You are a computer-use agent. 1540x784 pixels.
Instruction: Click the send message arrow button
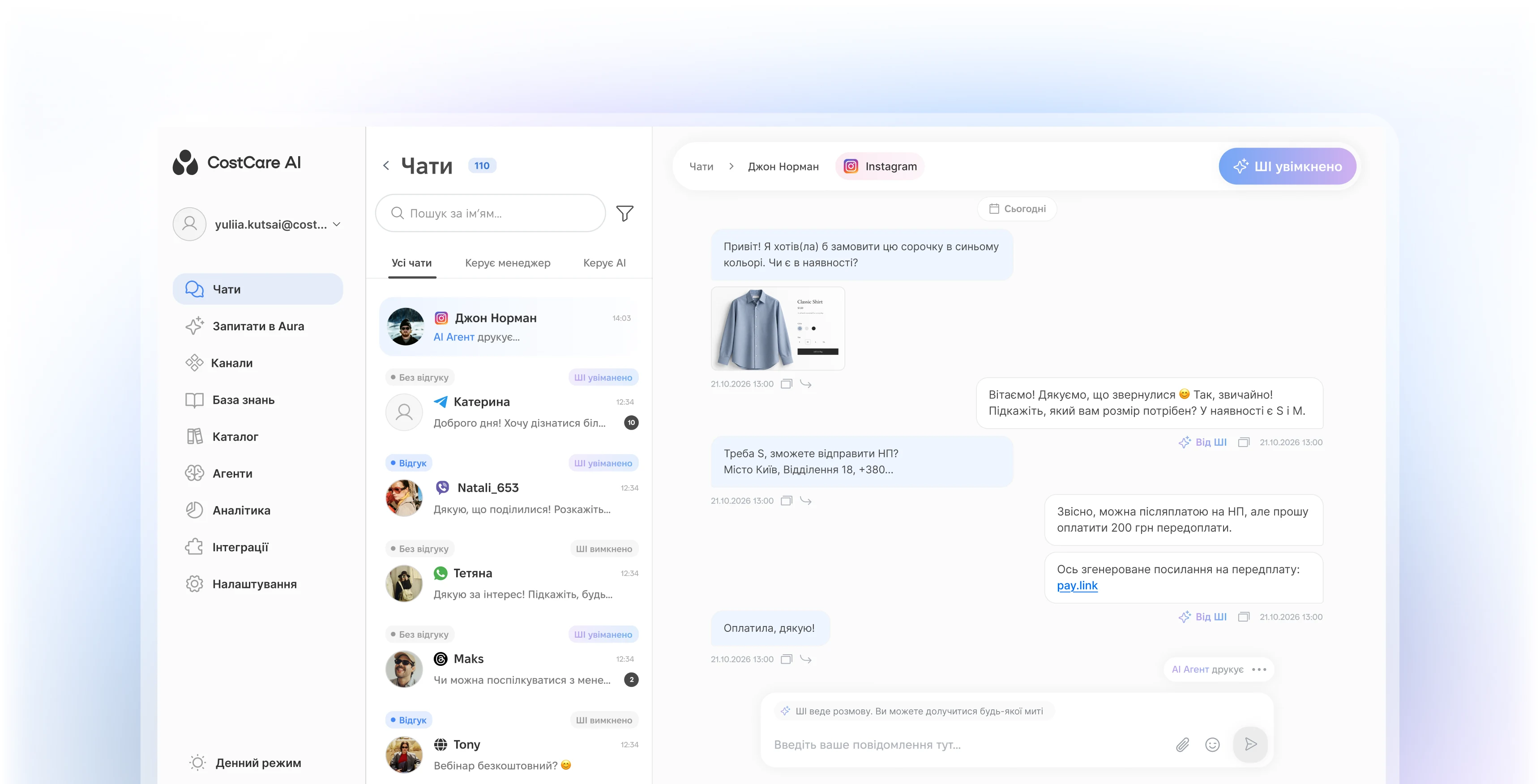(1251, 745)
